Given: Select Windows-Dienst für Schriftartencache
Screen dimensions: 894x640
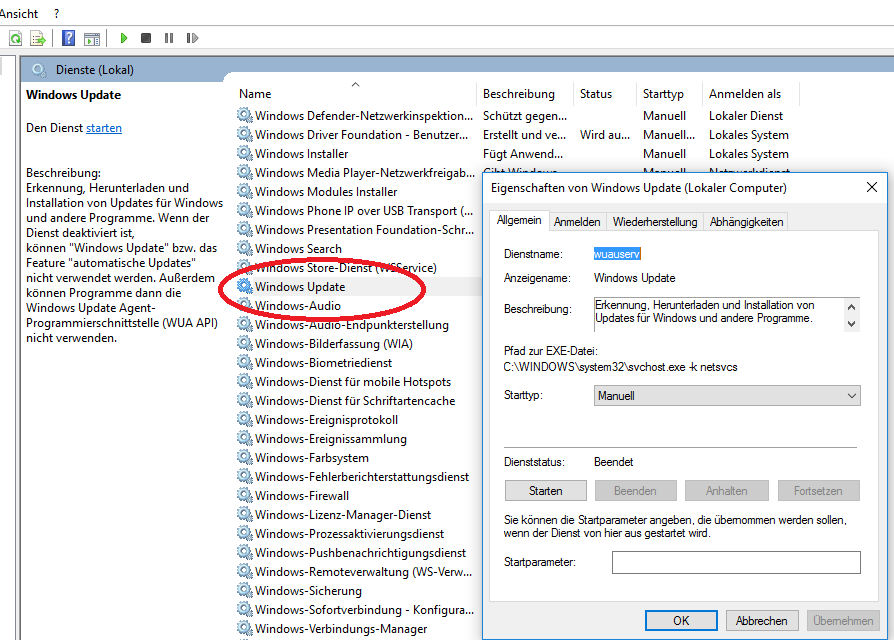Looking at the screenshot, I should click(x=355, y=401).
